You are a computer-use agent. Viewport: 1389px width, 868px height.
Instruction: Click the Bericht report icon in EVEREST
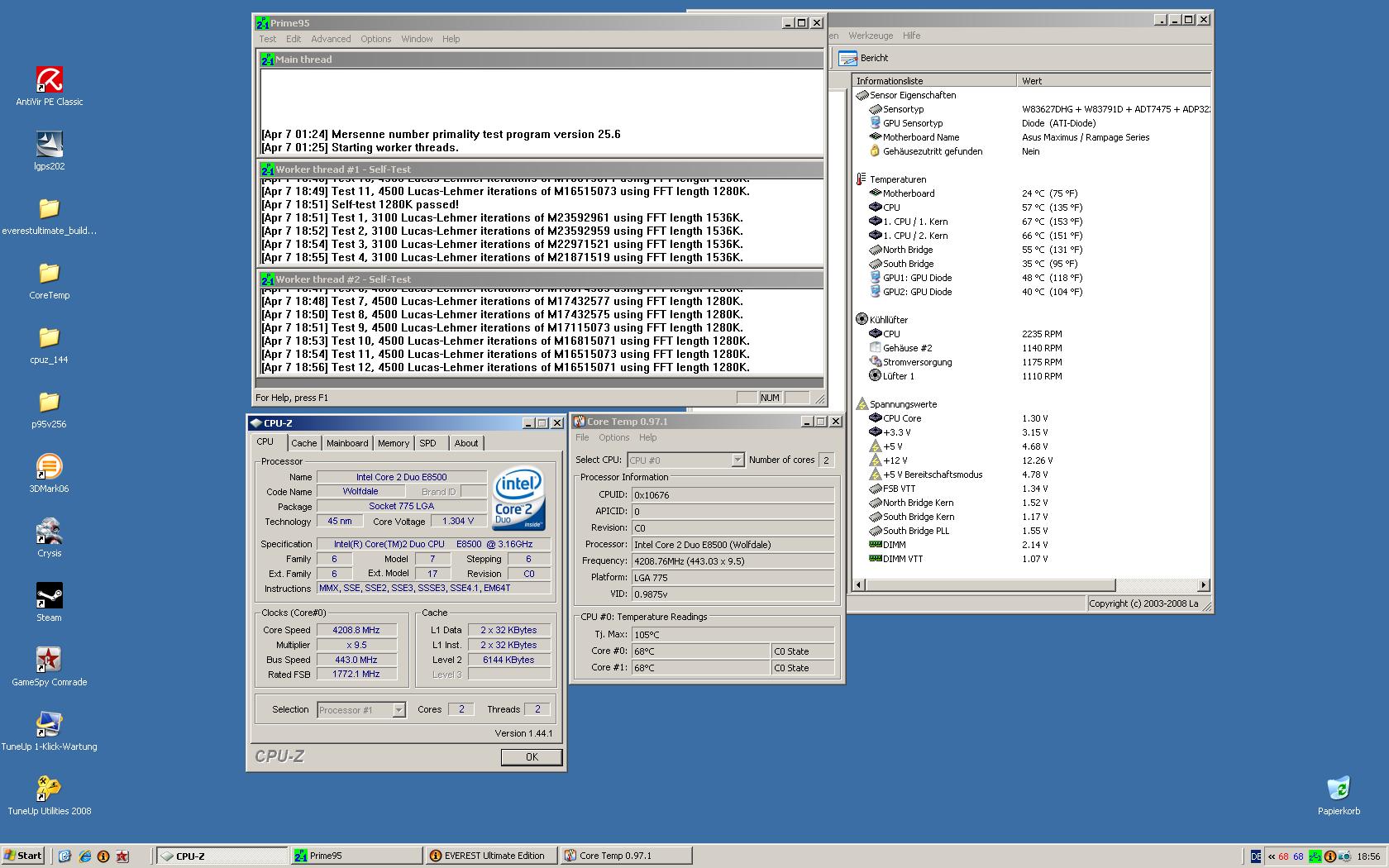[848, 58]
